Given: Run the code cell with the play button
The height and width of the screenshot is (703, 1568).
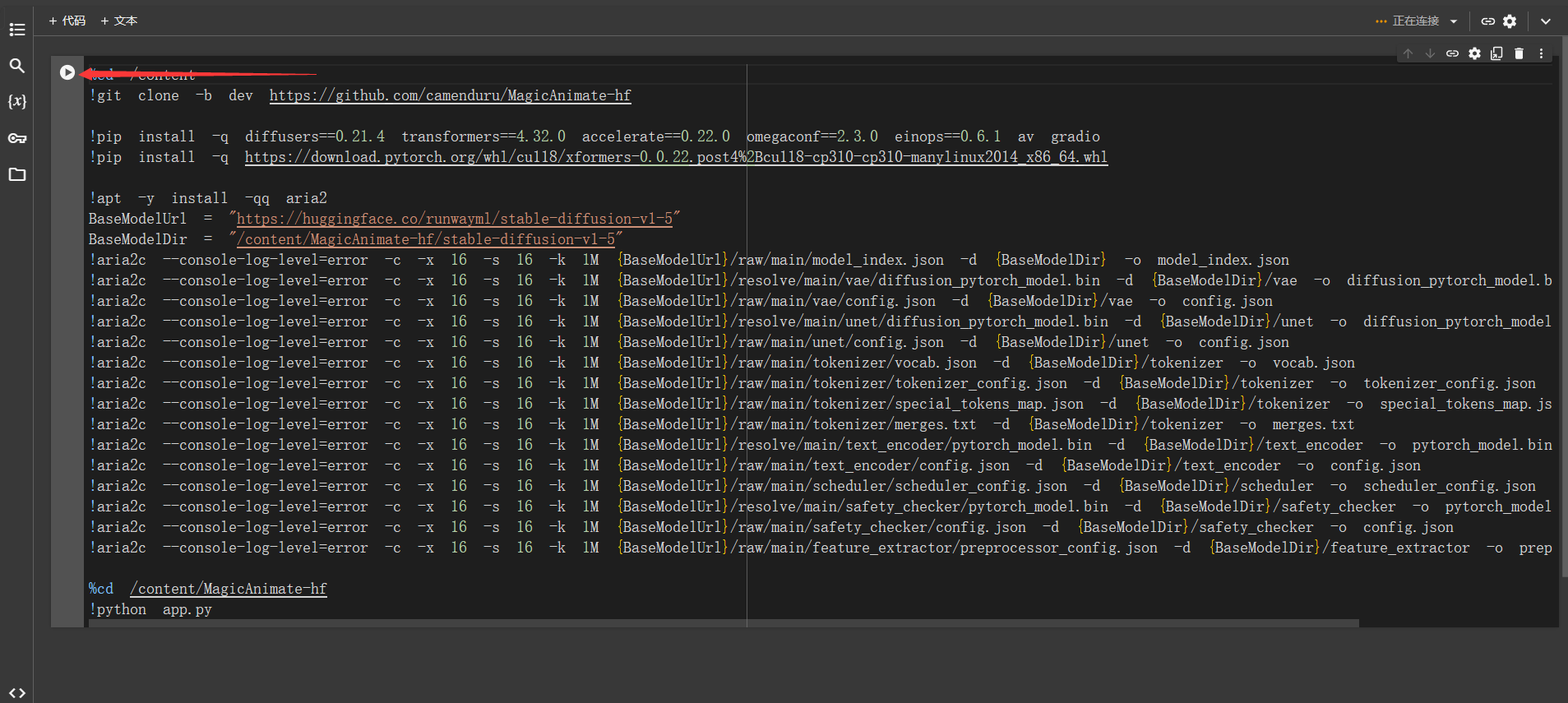Looking at the screenshot, I should (67, 72).
